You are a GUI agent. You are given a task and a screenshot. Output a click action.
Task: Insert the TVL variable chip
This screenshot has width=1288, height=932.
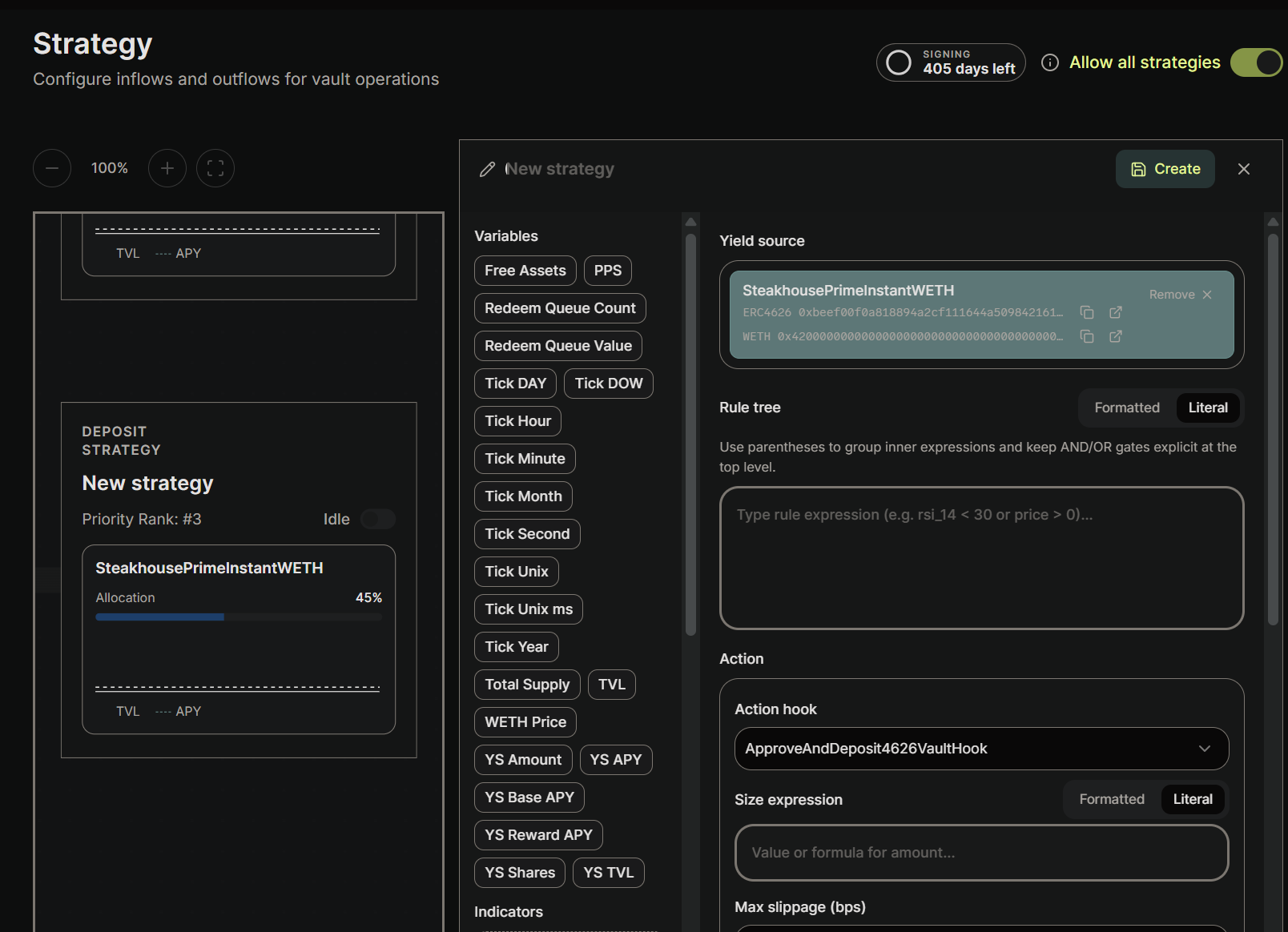pyautogui.click(x=612, y=685)
